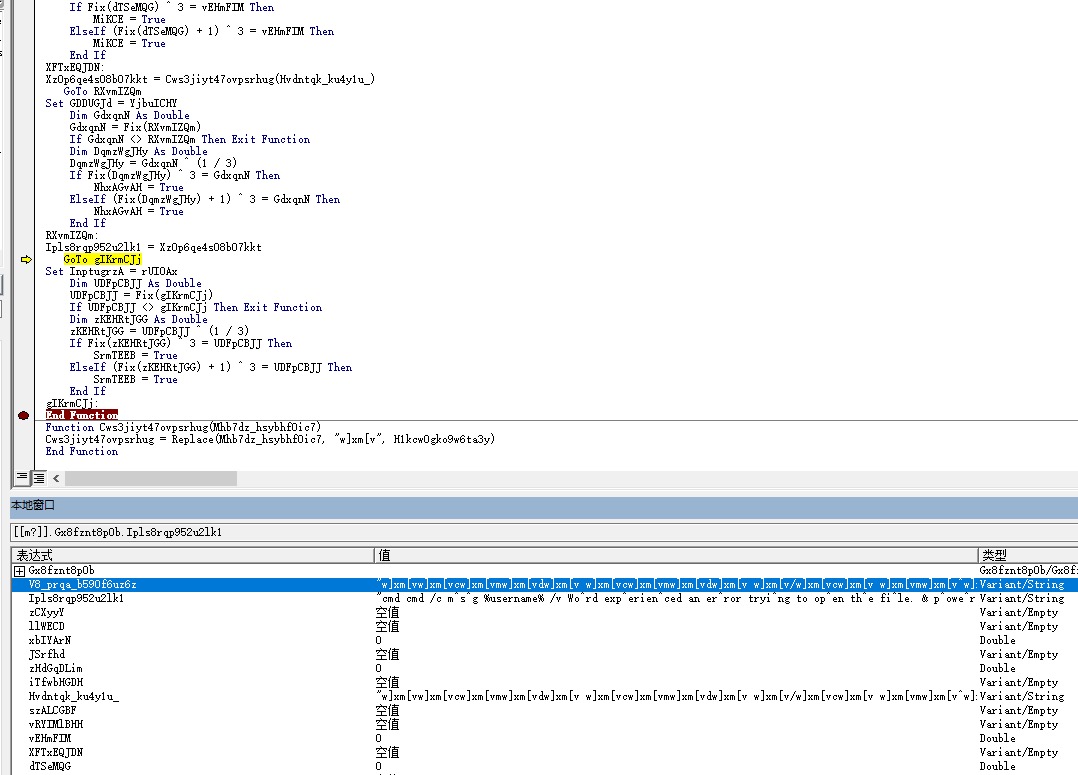Click the Function Cws3jiyt47ovpsrhug declaration line
1078x775 pixels.
(183, 427)
